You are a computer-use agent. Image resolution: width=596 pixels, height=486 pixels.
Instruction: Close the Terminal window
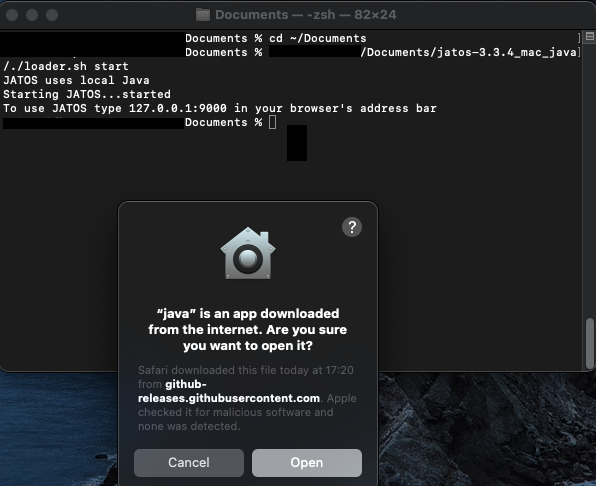(12, 15)
